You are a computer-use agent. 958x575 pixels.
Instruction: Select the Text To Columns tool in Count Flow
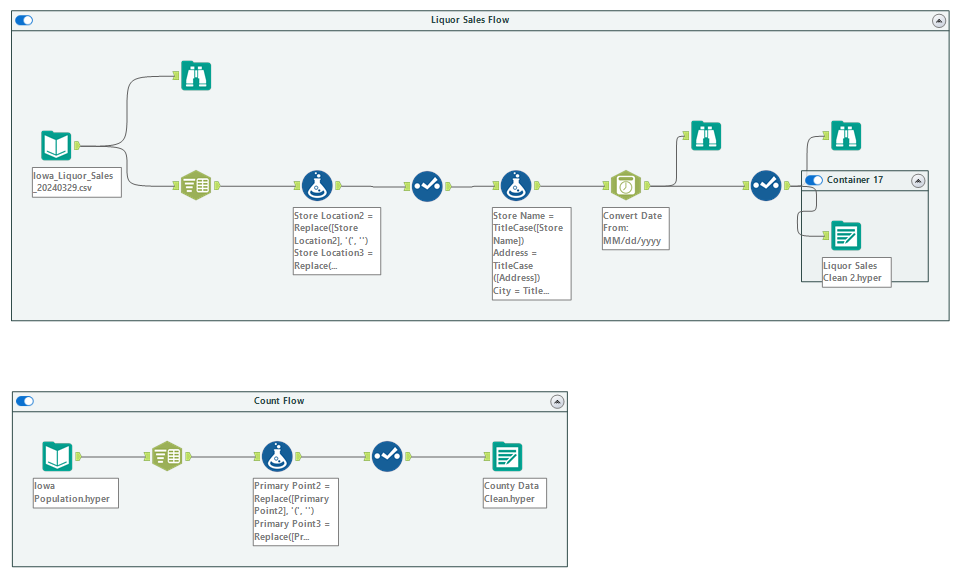167,456
